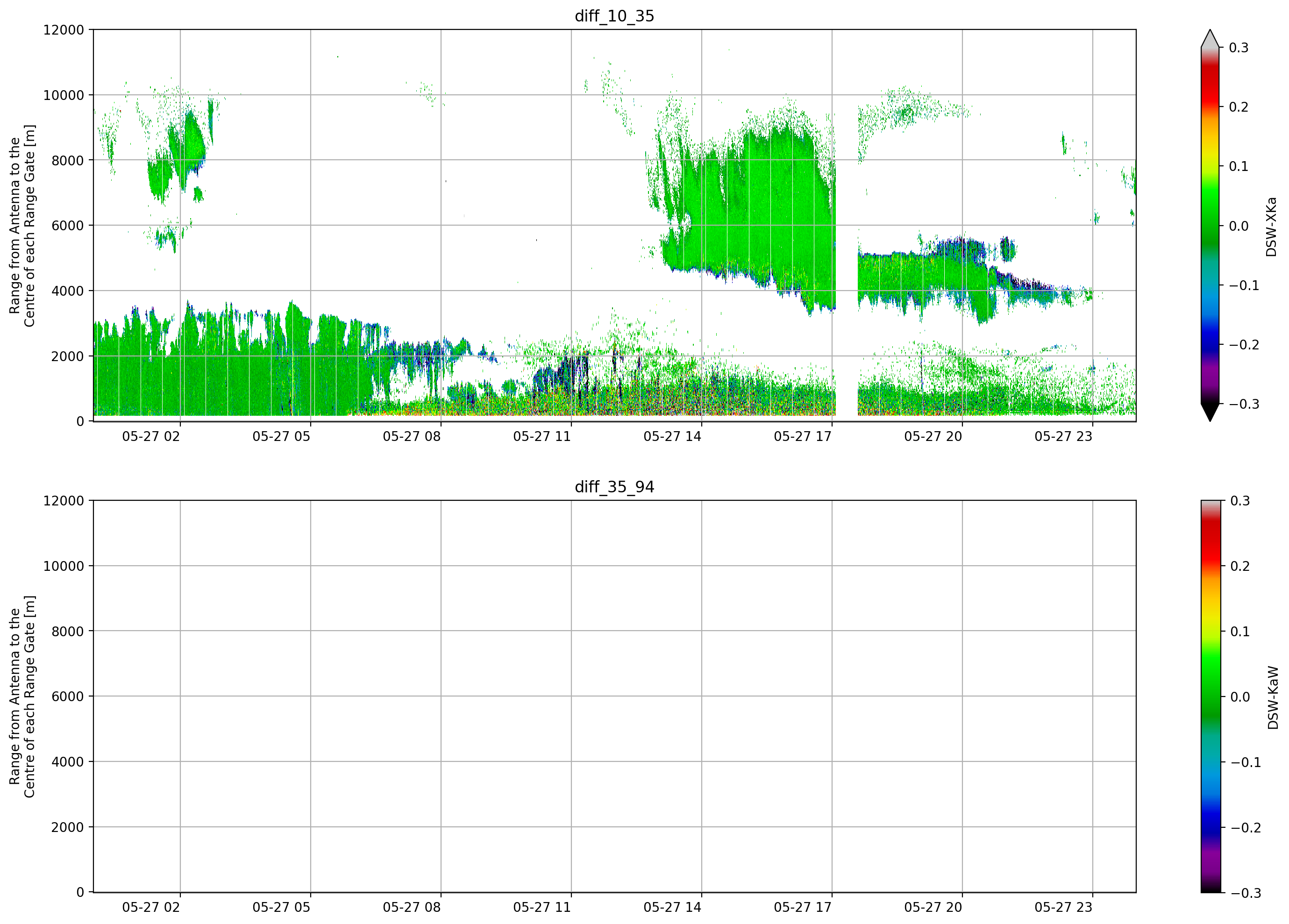This screenshot has height=924, width=1289.
Task: Click the 10000 y-tick on diff_10_35
Action: [64, 95]
